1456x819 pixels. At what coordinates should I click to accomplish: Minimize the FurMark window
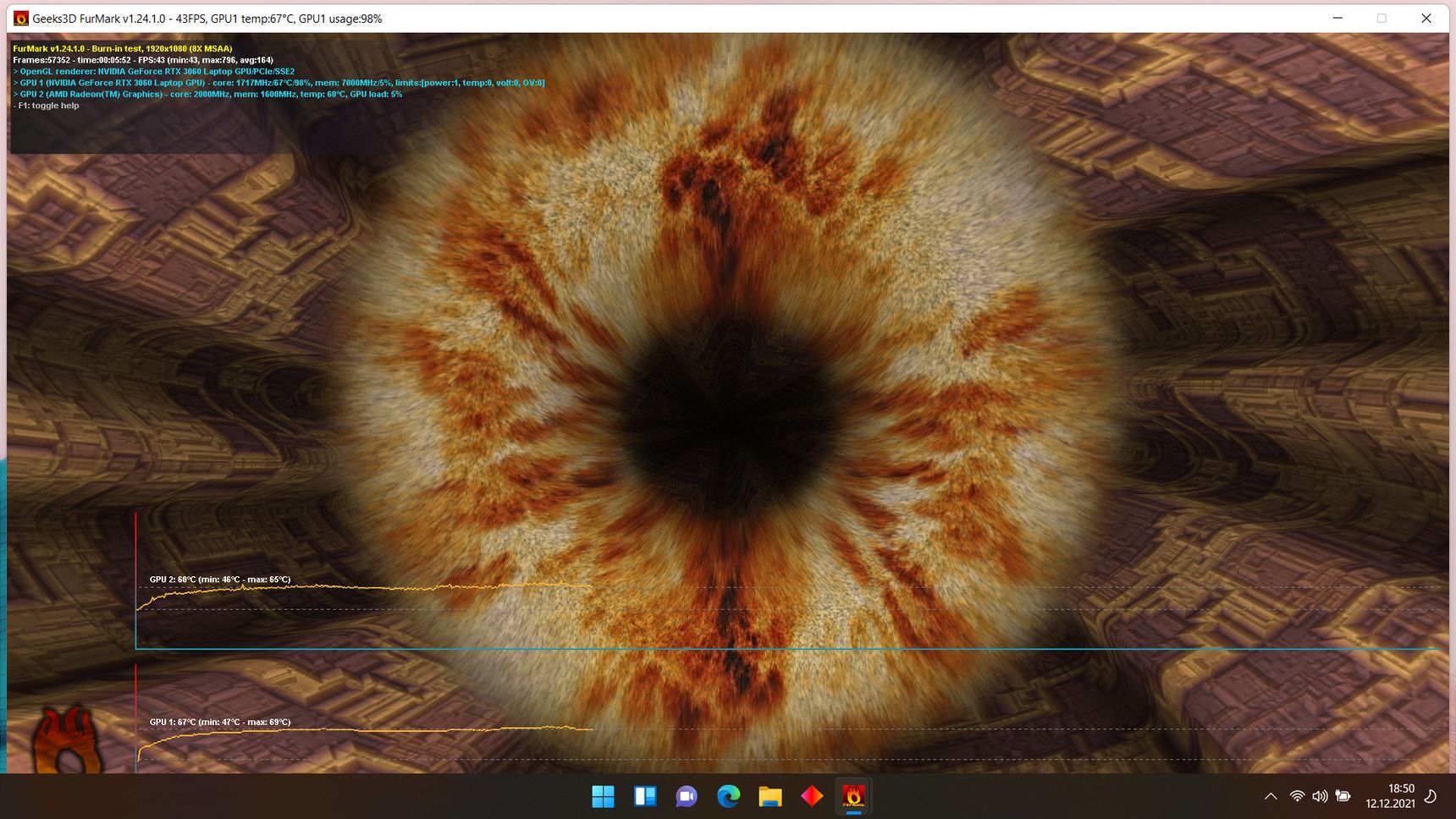1337,18
